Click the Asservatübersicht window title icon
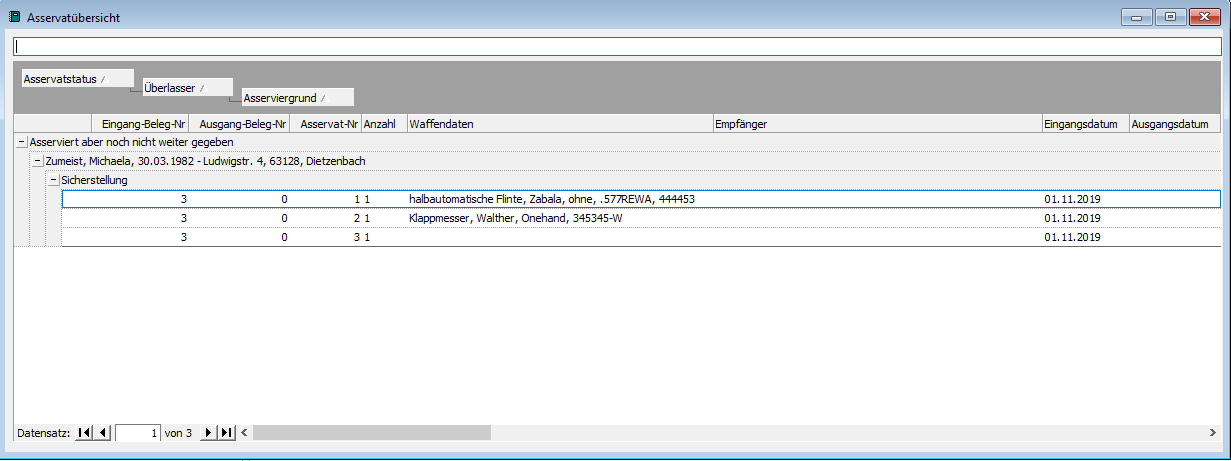This screenshot has width=1231, height=461. (x=14, y=16)
